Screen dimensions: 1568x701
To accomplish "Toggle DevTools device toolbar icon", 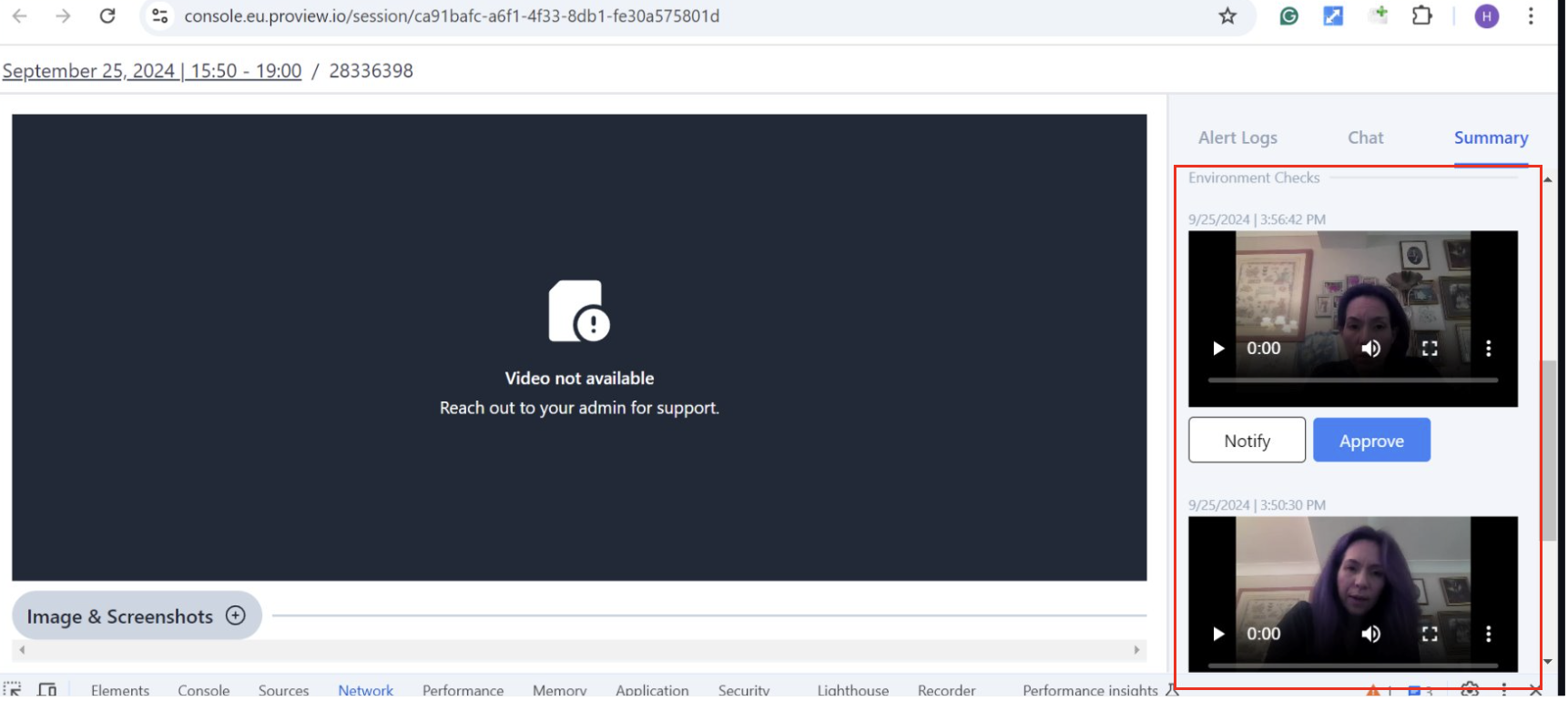I will coord(47,690).
